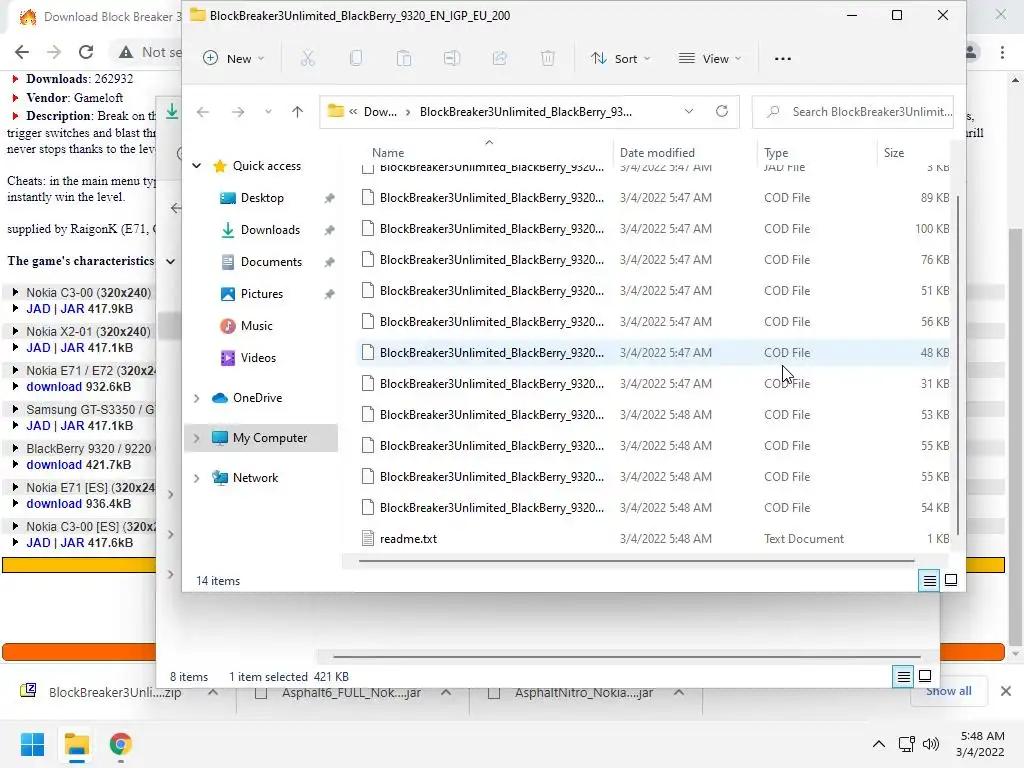Select Network in navigation pane
The image size is (1024, 768).
[x=255, y=478]
